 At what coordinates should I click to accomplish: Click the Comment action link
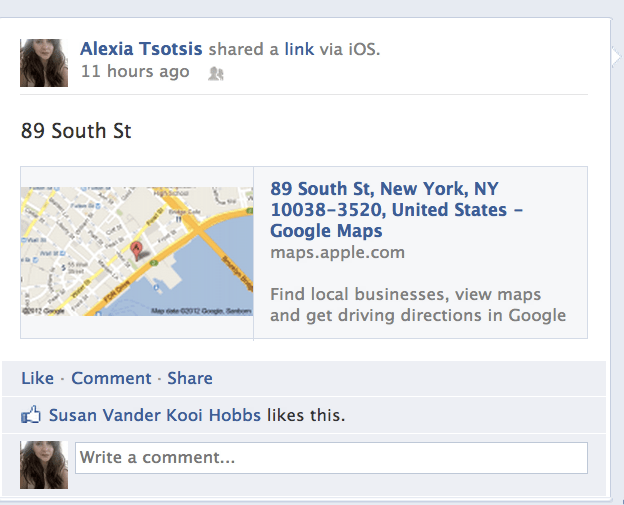(x=111, y=378)
